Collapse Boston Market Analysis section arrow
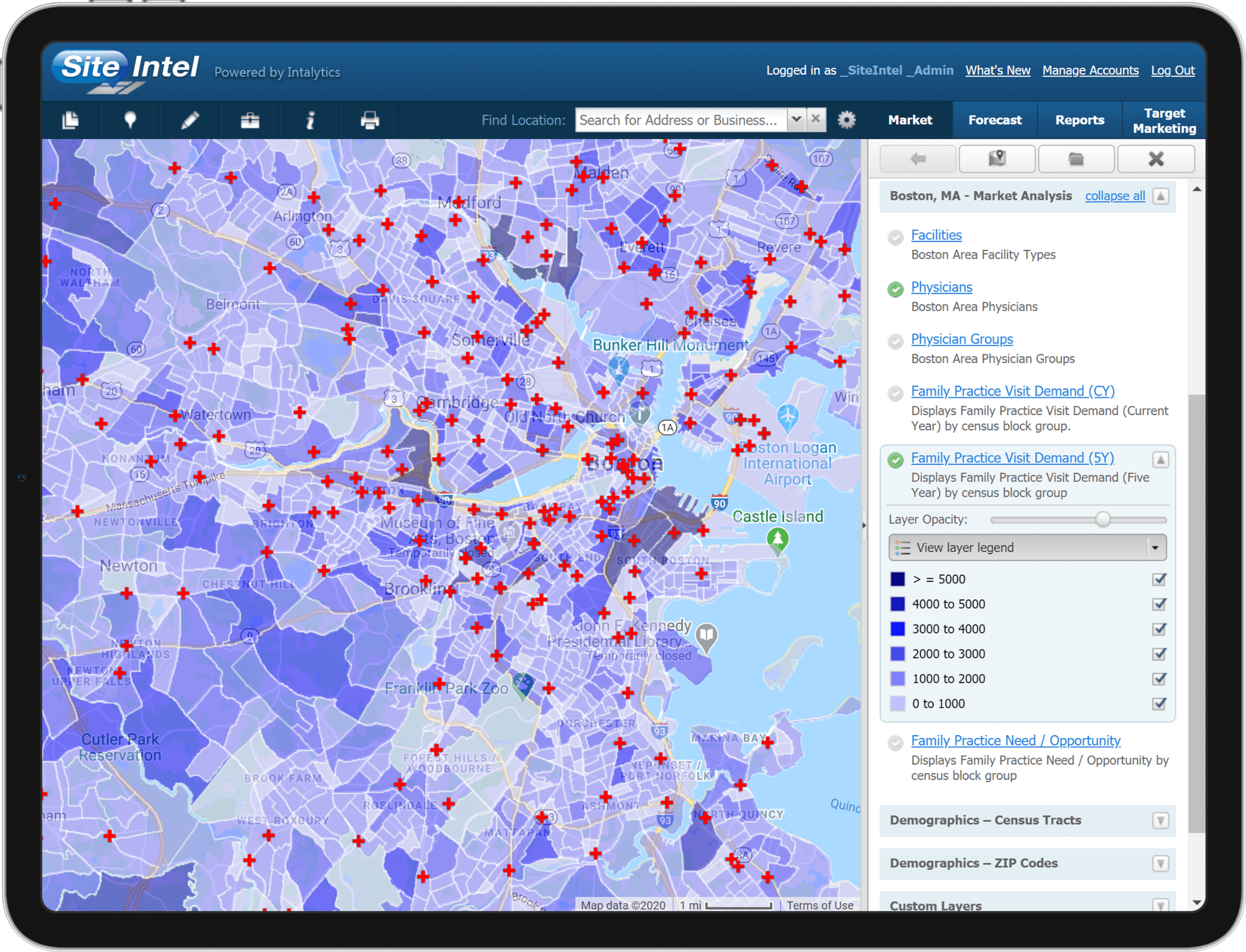The height and width of the screenshot is (952, 1246). click(x=1161, y=196)
